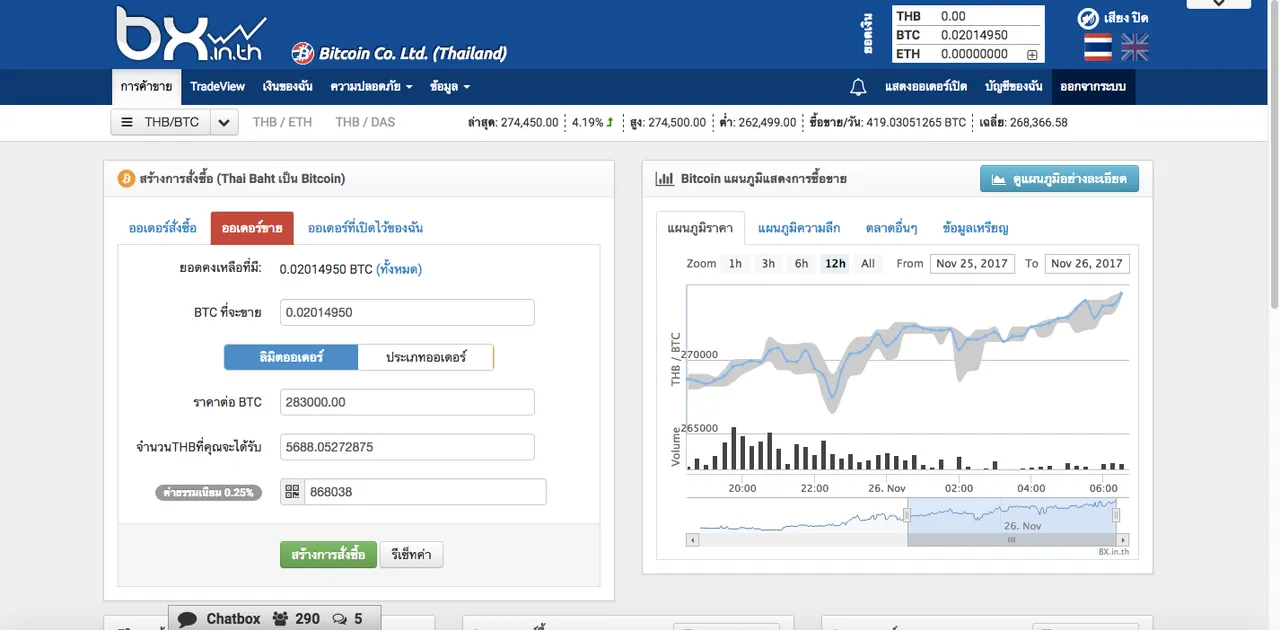
Task: Open the ออเดอร์ที่เปิดไว้ของฉัน tab
Action: (x=365, y=228)
